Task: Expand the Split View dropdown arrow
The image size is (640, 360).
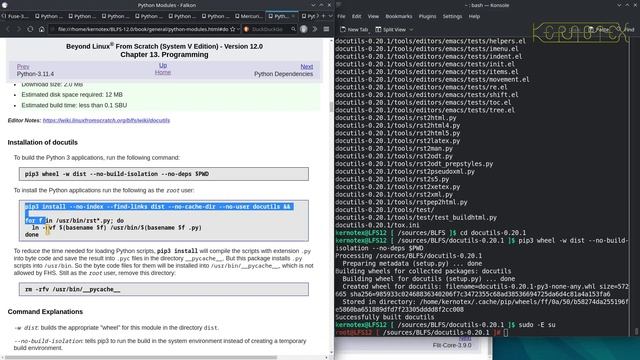Action: point(411,29)
